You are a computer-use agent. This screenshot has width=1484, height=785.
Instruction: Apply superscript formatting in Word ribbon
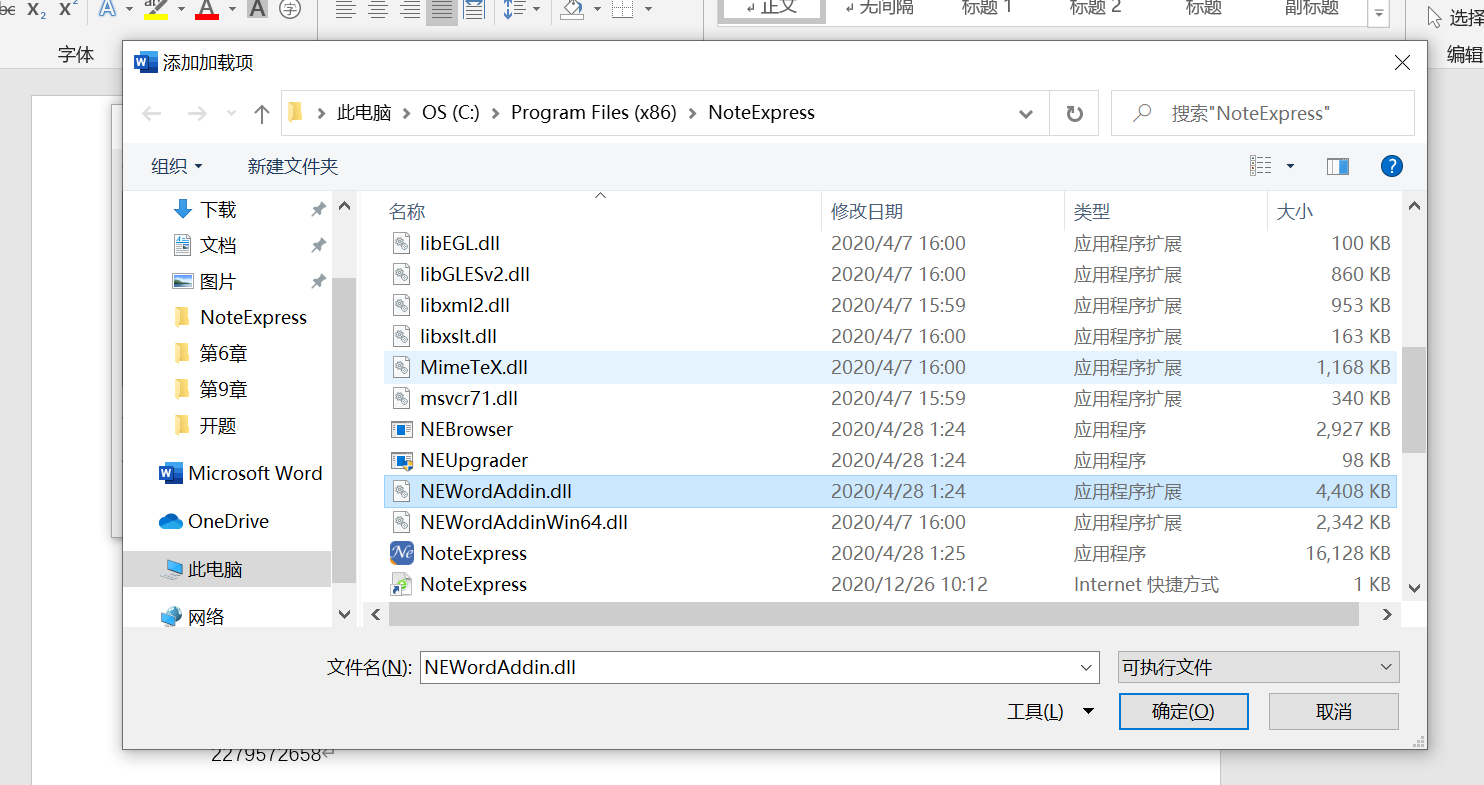pyautogui.click(x=68, y=9)
